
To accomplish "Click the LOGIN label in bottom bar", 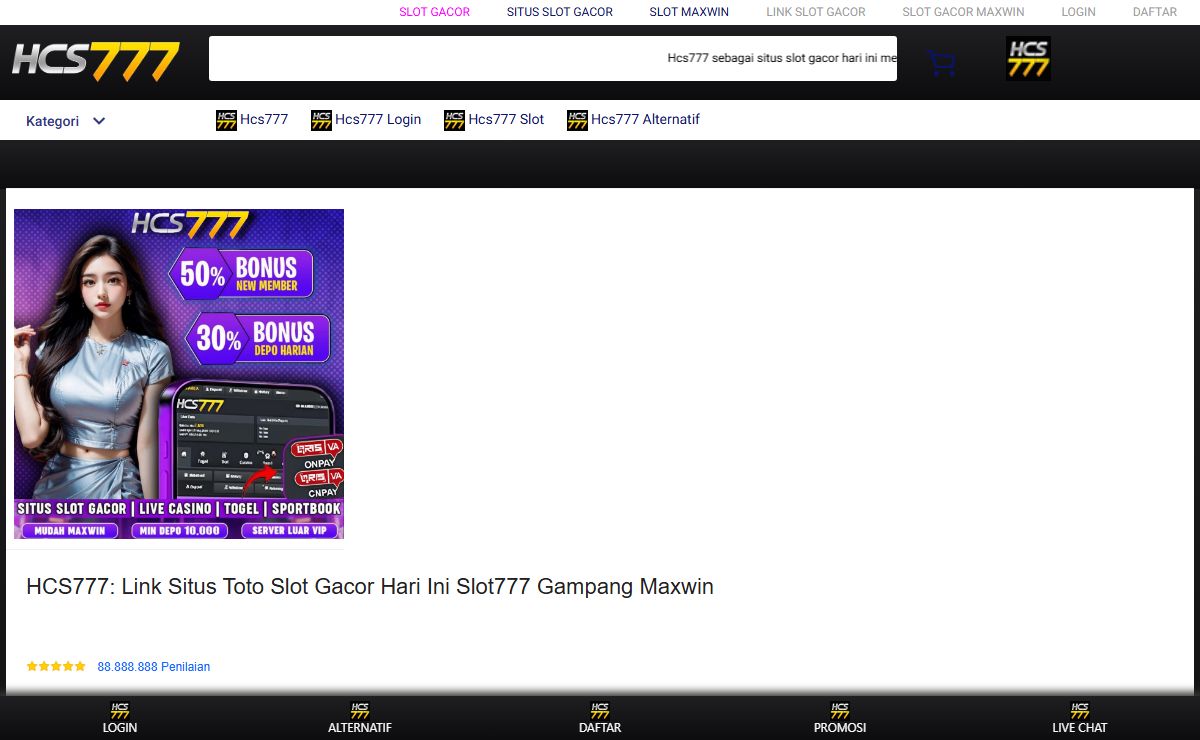I will (x=120, y=728).
